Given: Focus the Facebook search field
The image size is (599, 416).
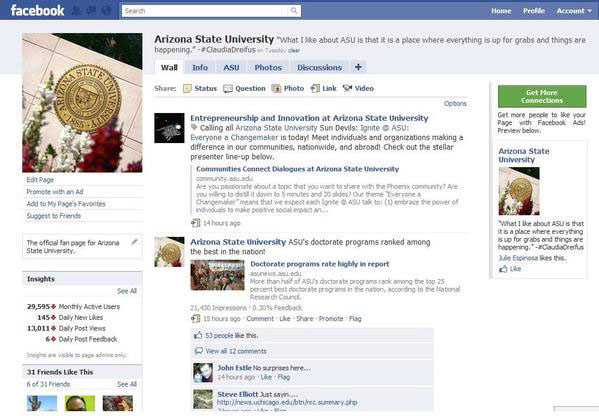Looking at the screenshot, I should [206, 11].
